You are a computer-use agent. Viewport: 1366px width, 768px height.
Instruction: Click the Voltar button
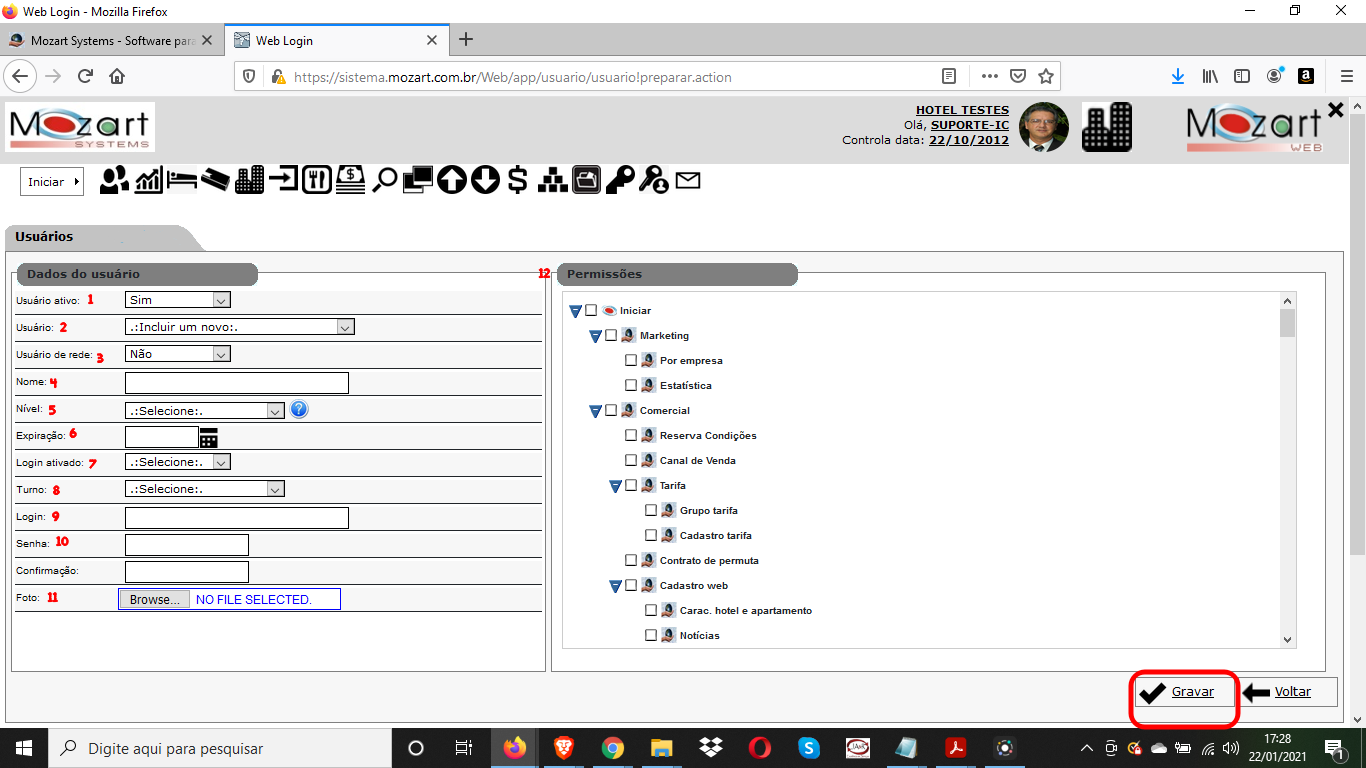tap(1288, 692)
